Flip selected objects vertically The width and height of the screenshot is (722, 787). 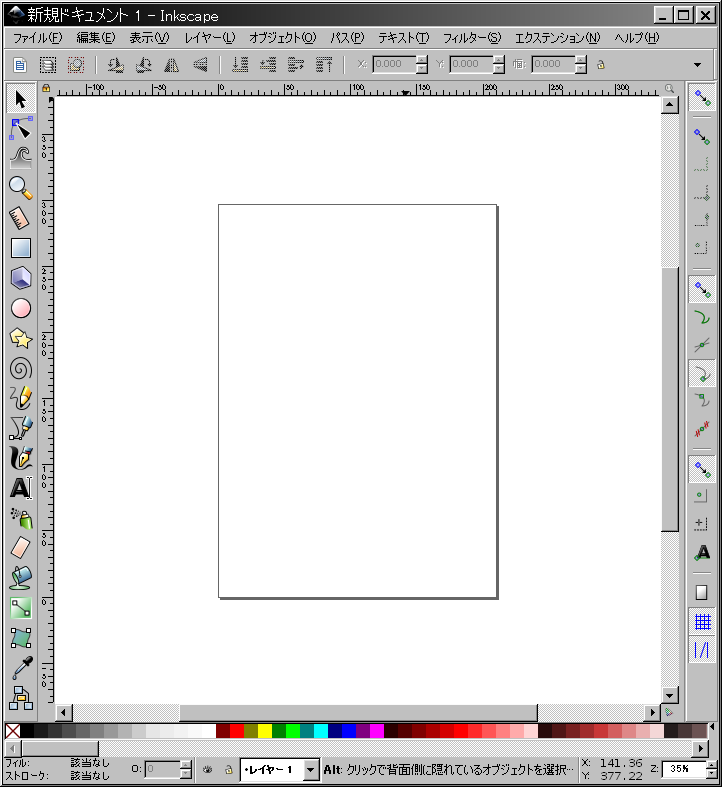(x=200, y=65)
